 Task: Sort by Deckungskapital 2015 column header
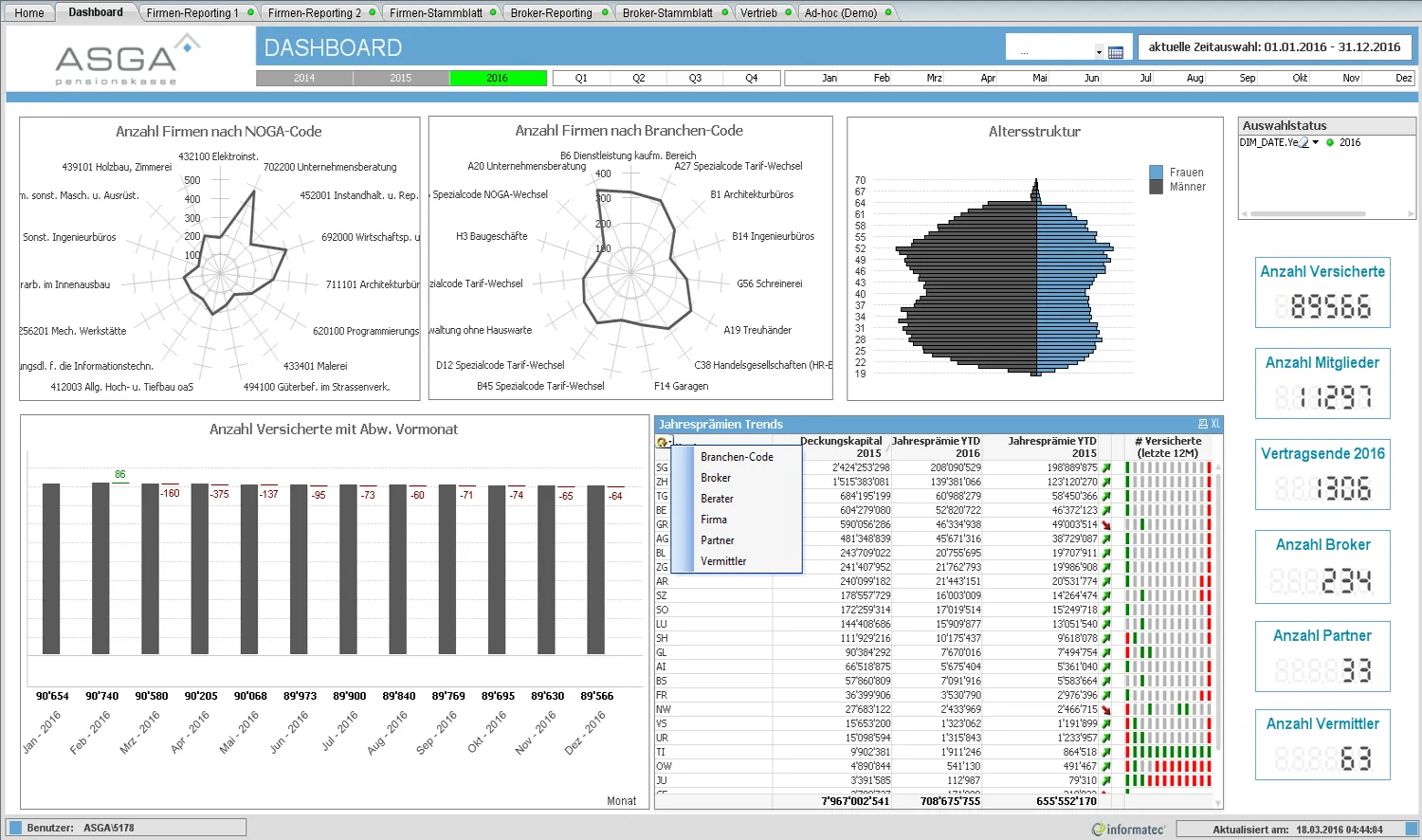tap(842, 447)
